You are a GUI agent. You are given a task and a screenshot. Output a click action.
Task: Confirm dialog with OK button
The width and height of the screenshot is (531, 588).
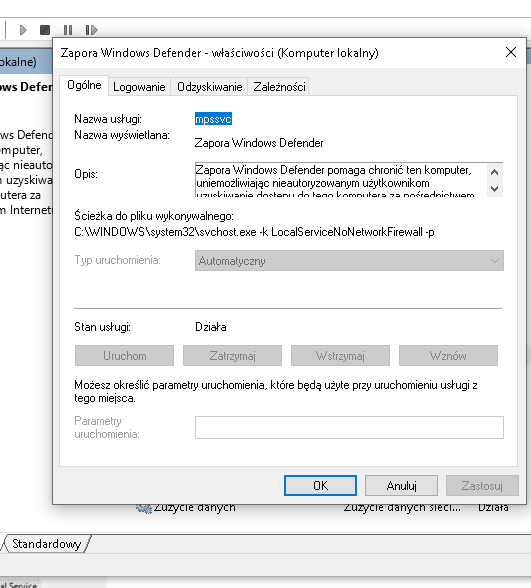320,486
